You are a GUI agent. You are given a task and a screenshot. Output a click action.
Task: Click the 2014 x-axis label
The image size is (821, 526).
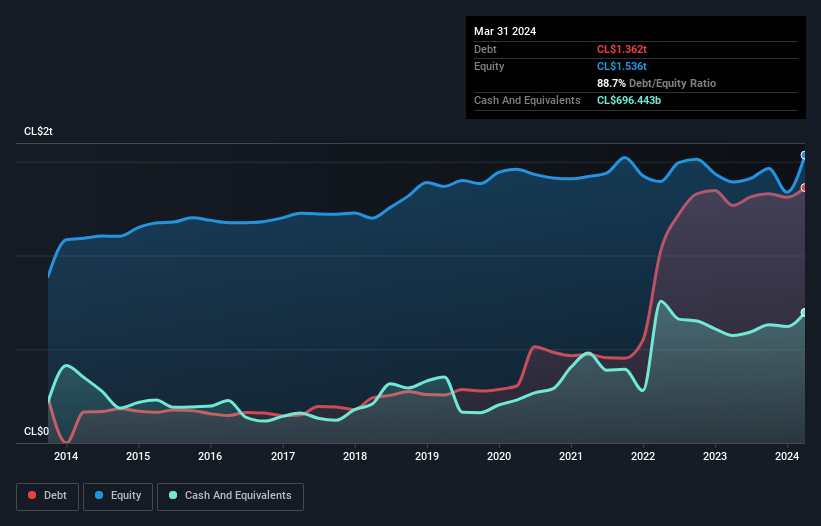pos(66,457)
